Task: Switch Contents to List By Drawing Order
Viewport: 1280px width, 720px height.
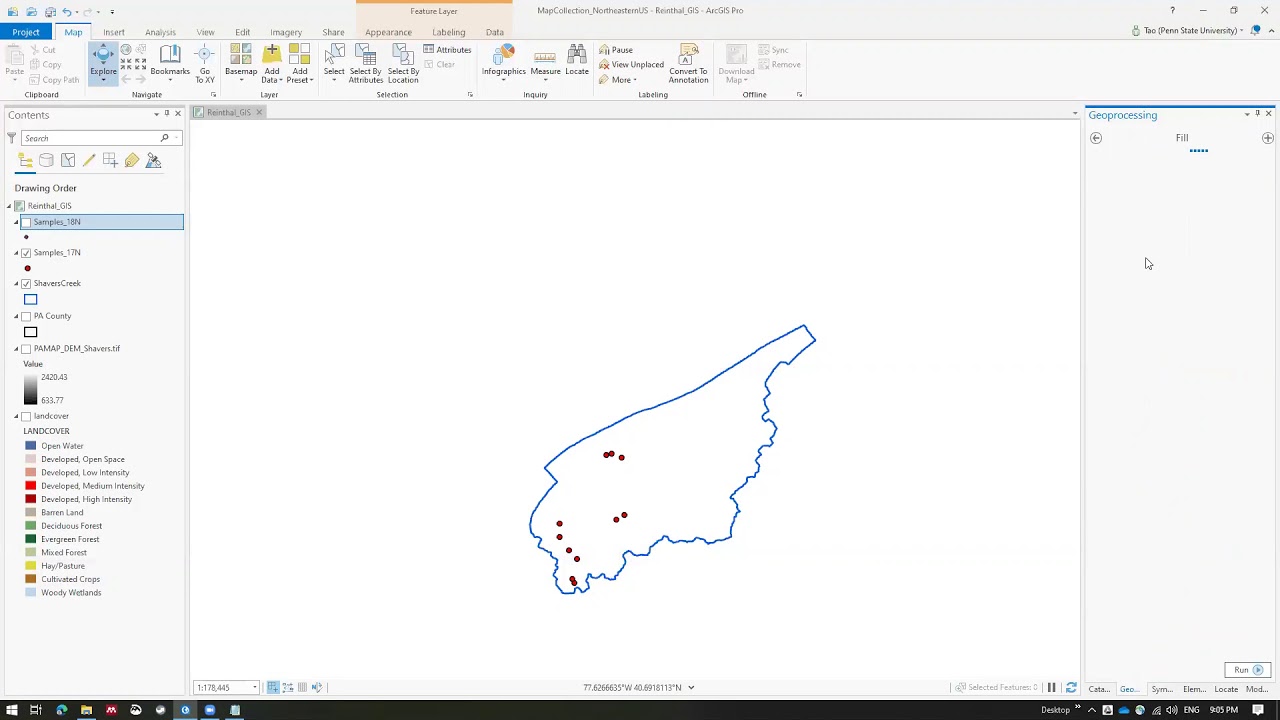Action: [25, 160]
